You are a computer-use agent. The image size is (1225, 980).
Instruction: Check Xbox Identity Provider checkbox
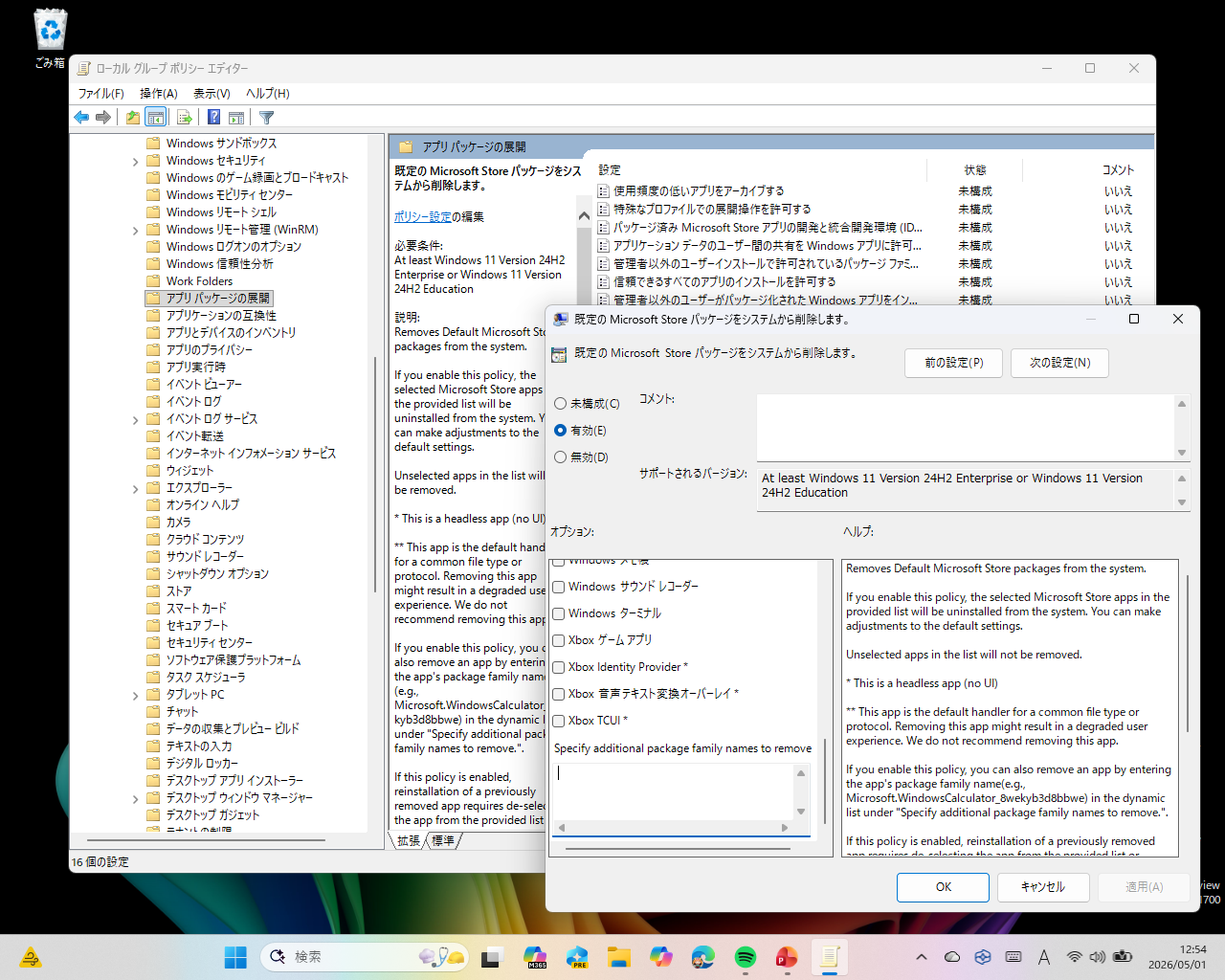click(559, 667)
